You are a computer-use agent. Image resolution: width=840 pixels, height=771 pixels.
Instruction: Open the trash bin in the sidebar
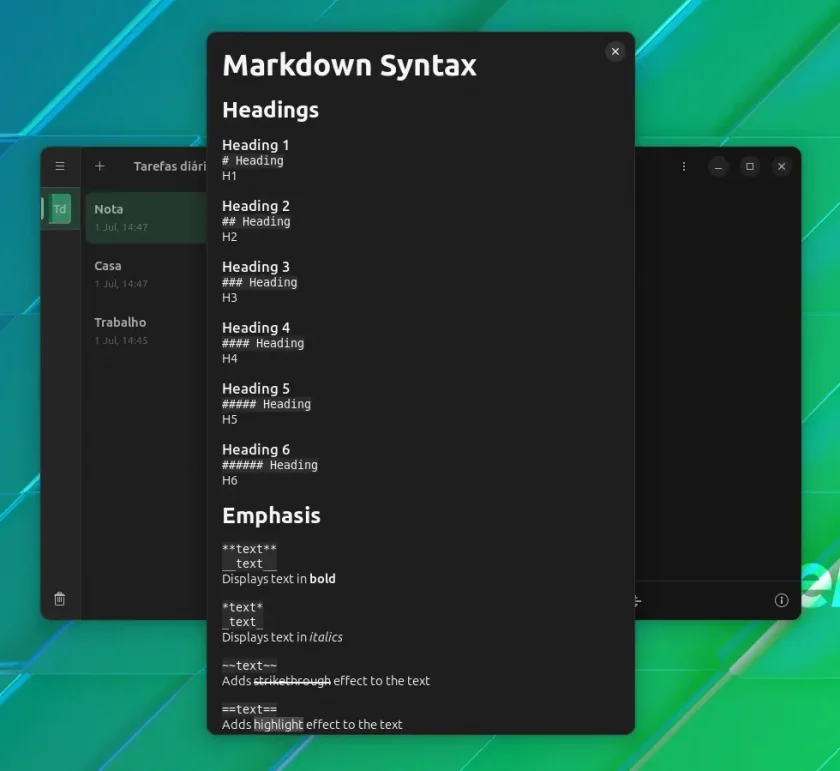click(x=59, y=598)
